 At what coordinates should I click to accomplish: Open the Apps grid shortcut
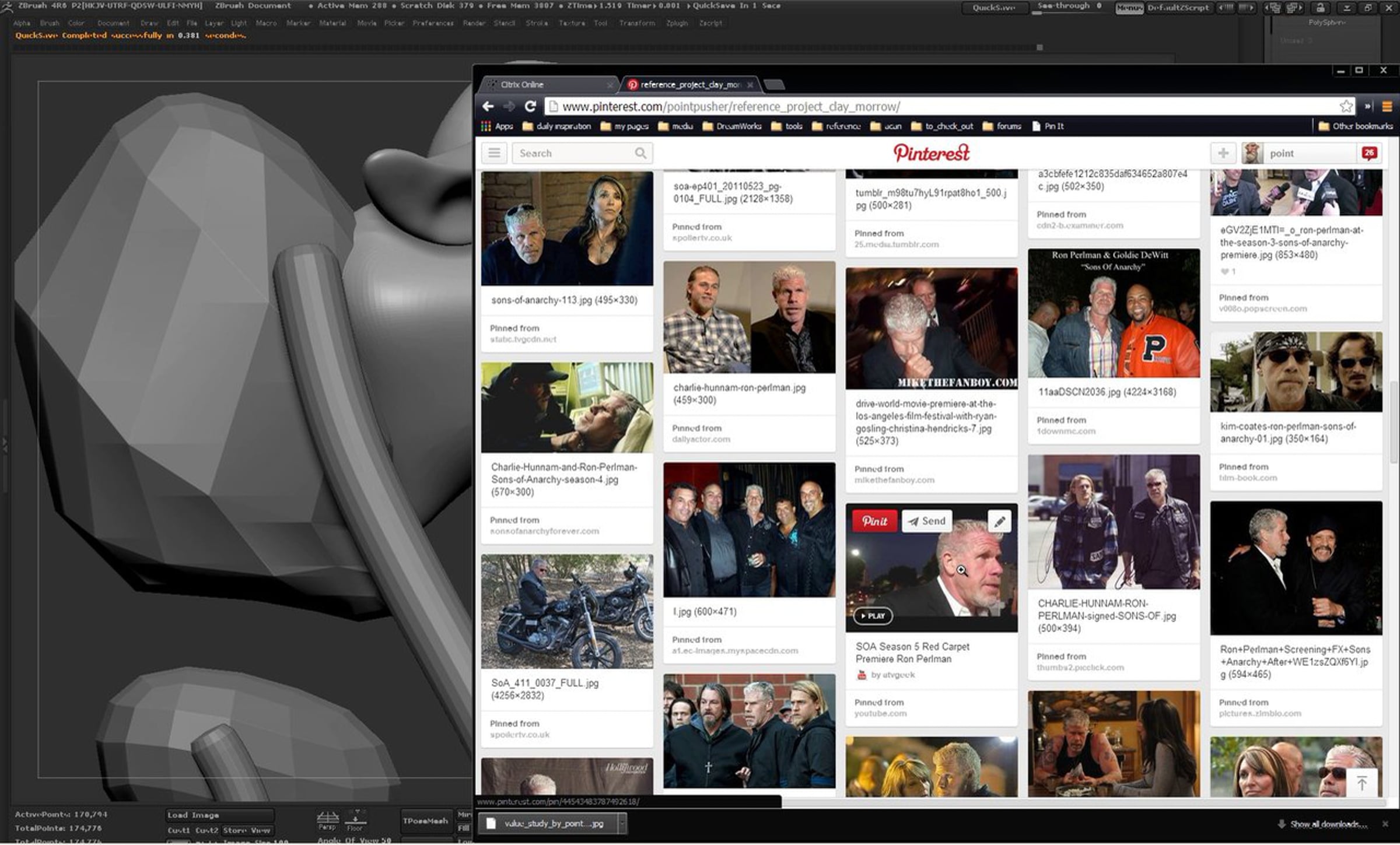(x=497, y=126)
